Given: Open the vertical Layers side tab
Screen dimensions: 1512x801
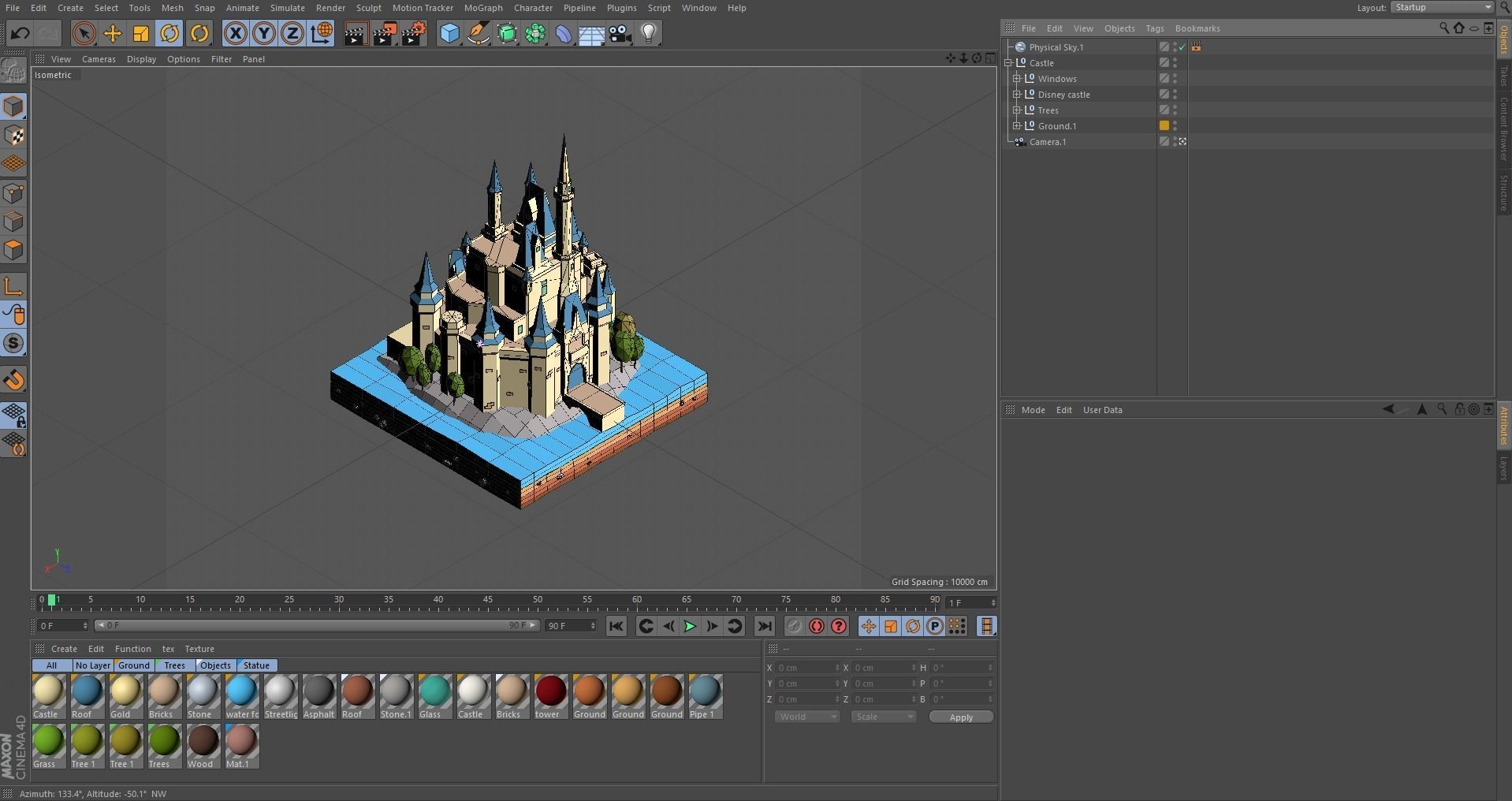Looking at the screenshot, I should [x=1504, y=468].
